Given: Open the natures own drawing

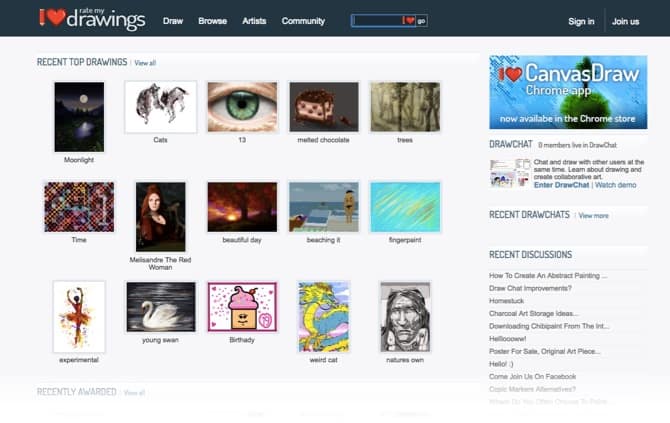Looking at the screenshot, I should pyautogui.click(x=405, y=317).
